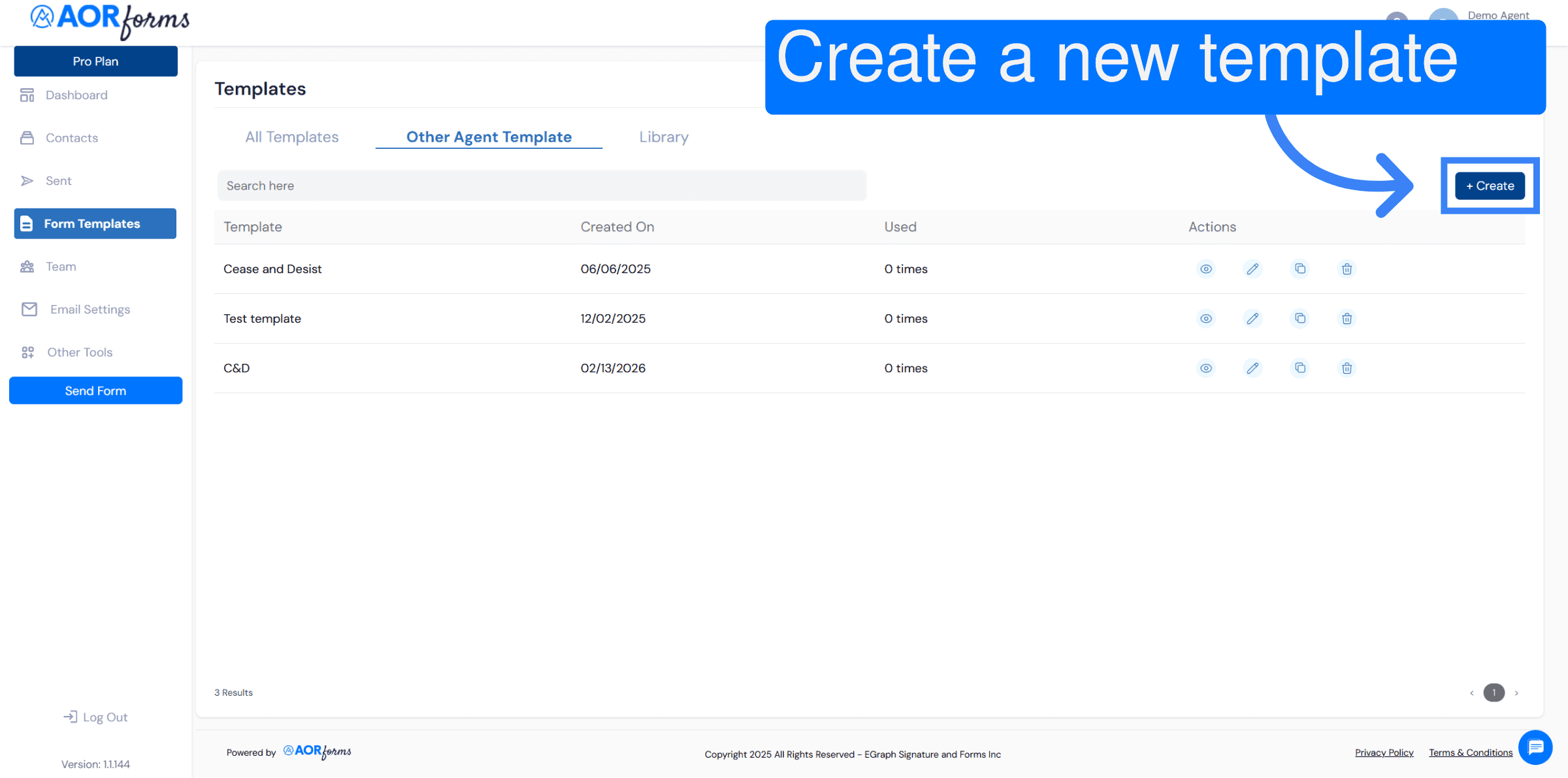Image resolution: width=1568 pixels, height=778 pixels.
Task: Open the Dashboard from the sidebar
Action: tap(76, 95)
